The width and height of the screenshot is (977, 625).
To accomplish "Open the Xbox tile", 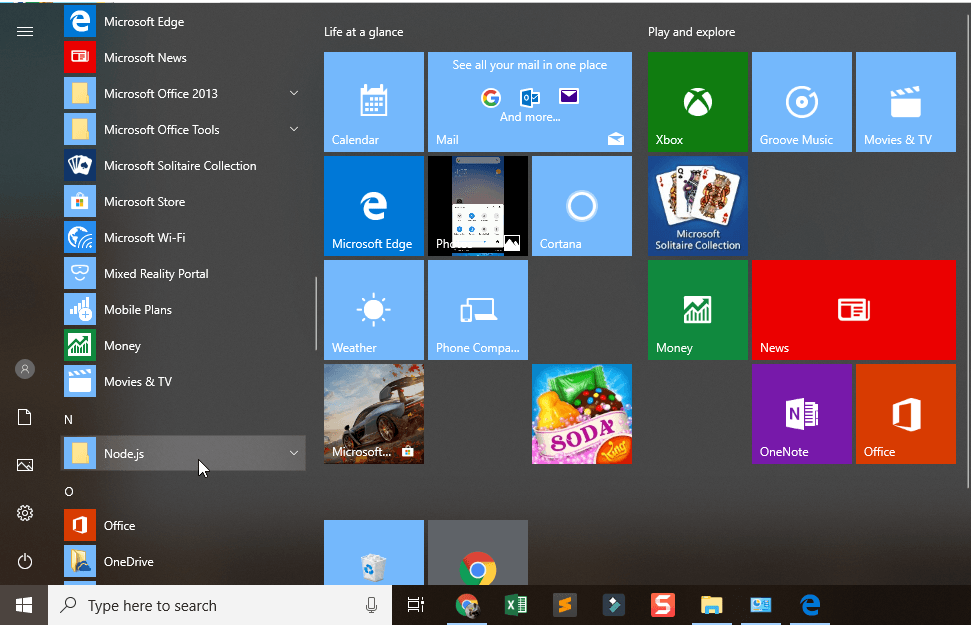I will pyautogui.click(x=698, y=102).
